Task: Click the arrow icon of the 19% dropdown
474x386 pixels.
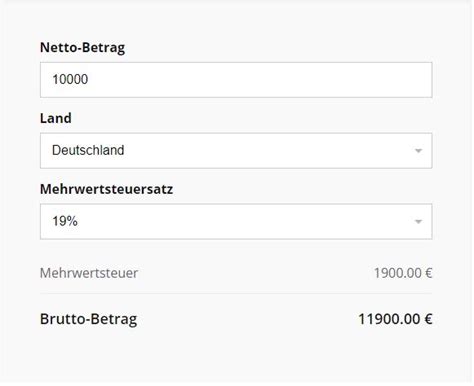Action: point(418,222)
